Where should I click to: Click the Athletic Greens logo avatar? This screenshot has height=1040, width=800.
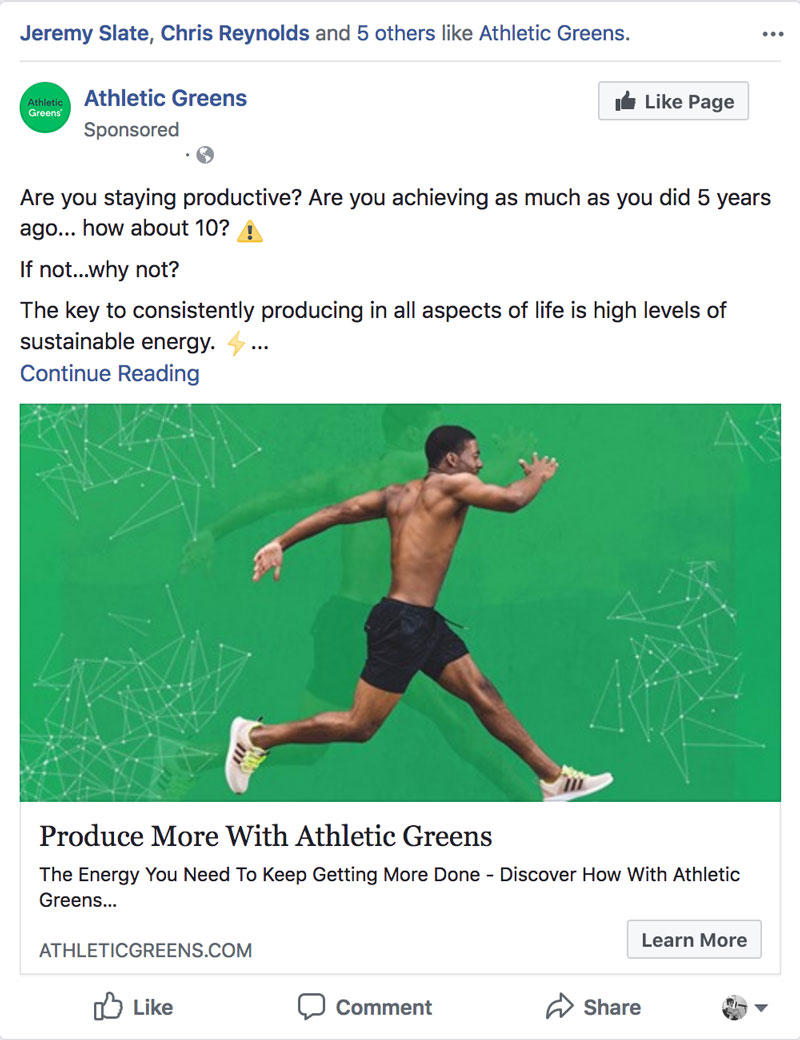coord(45,107)
